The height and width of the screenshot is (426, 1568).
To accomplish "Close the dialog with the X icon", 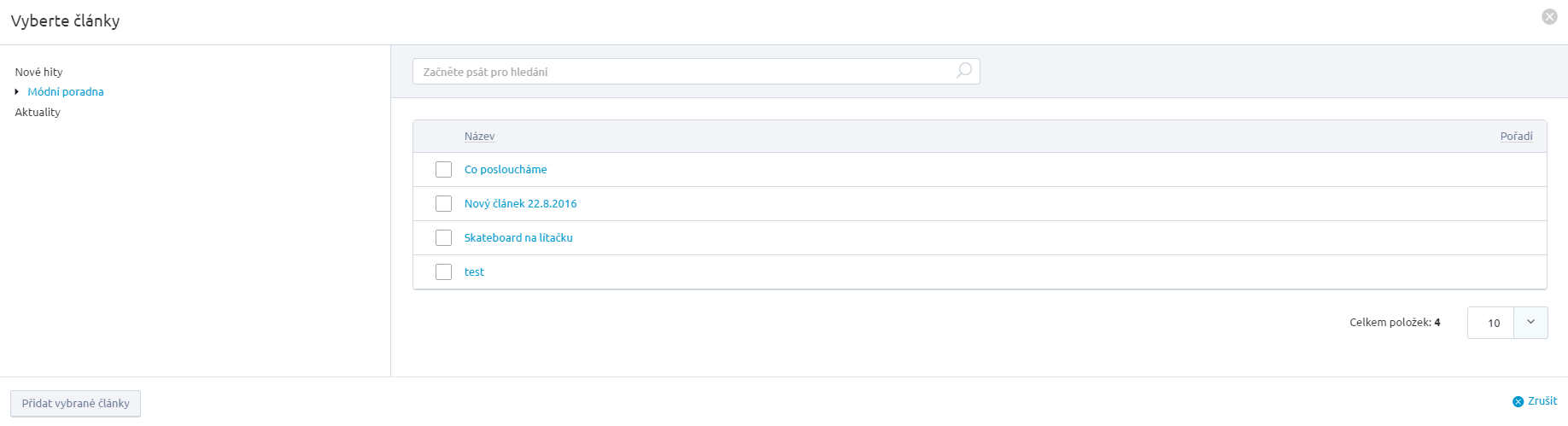I will click(x=1549, y=17).
